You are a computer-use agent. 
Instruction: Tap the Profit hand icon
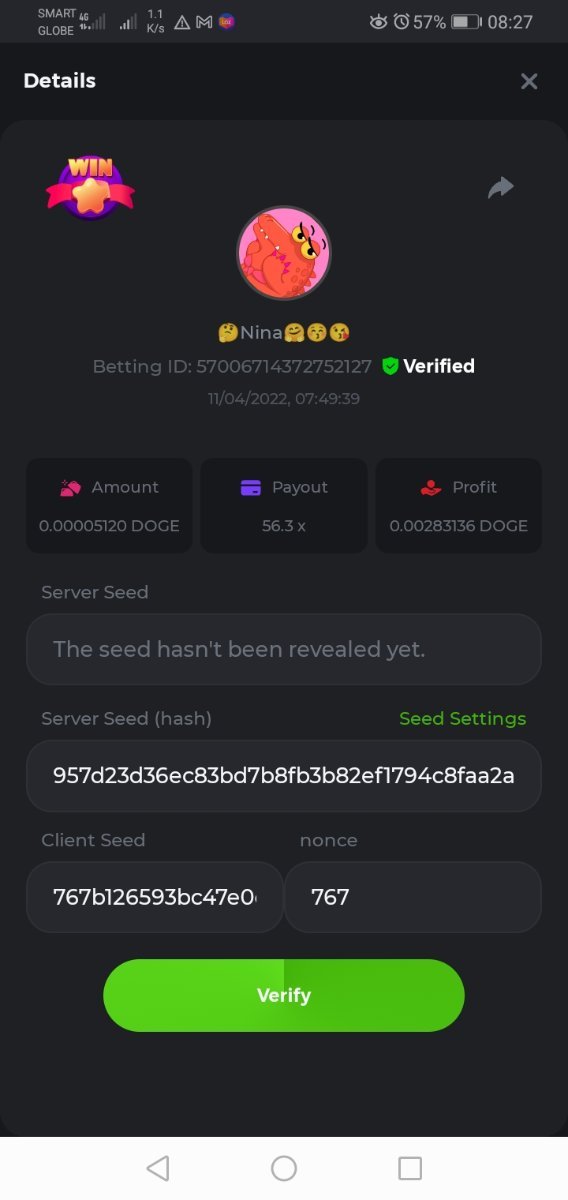click(431, 487)
